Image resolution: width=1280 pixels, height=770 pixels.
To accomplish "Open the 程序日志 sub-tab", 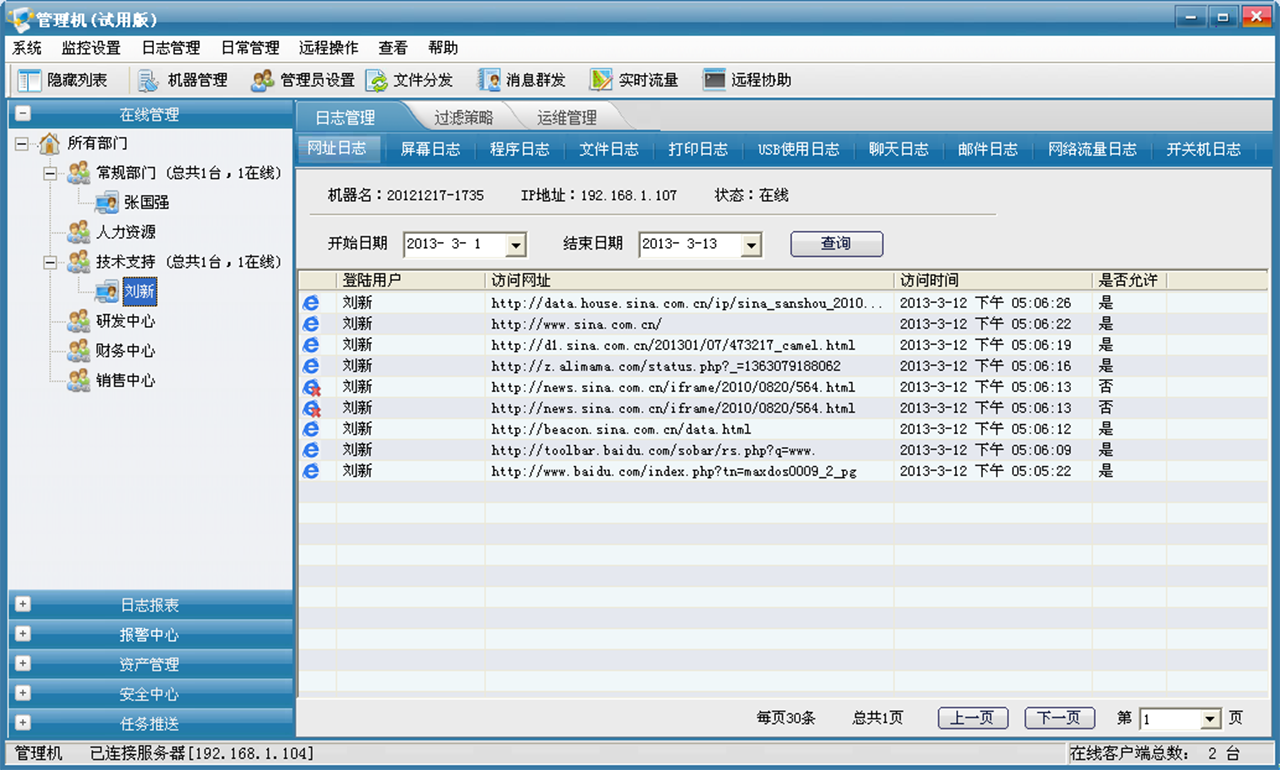I will 520,149.
